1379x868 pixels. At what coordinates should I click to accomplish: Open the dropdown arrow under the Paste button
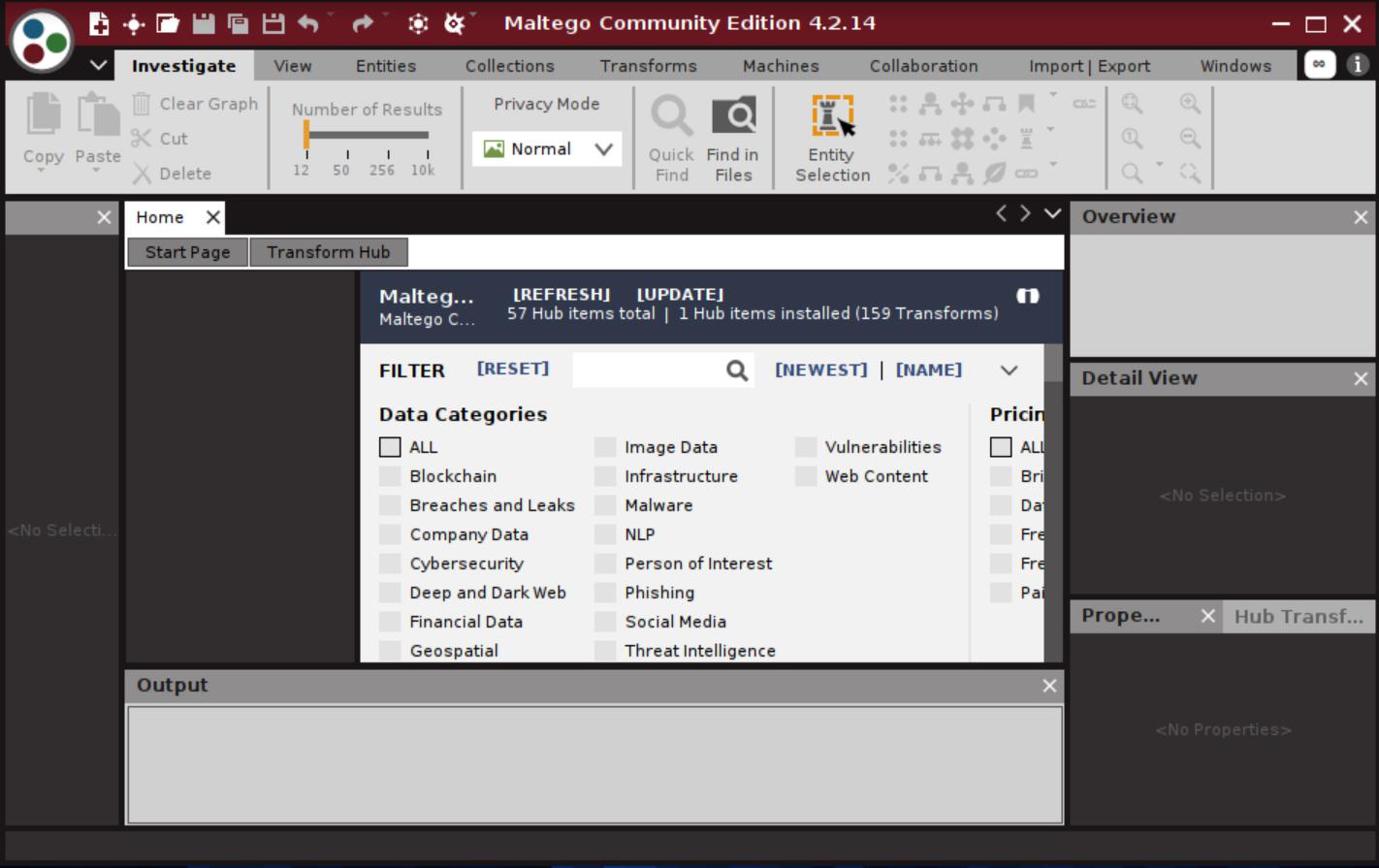pos(97,172)
